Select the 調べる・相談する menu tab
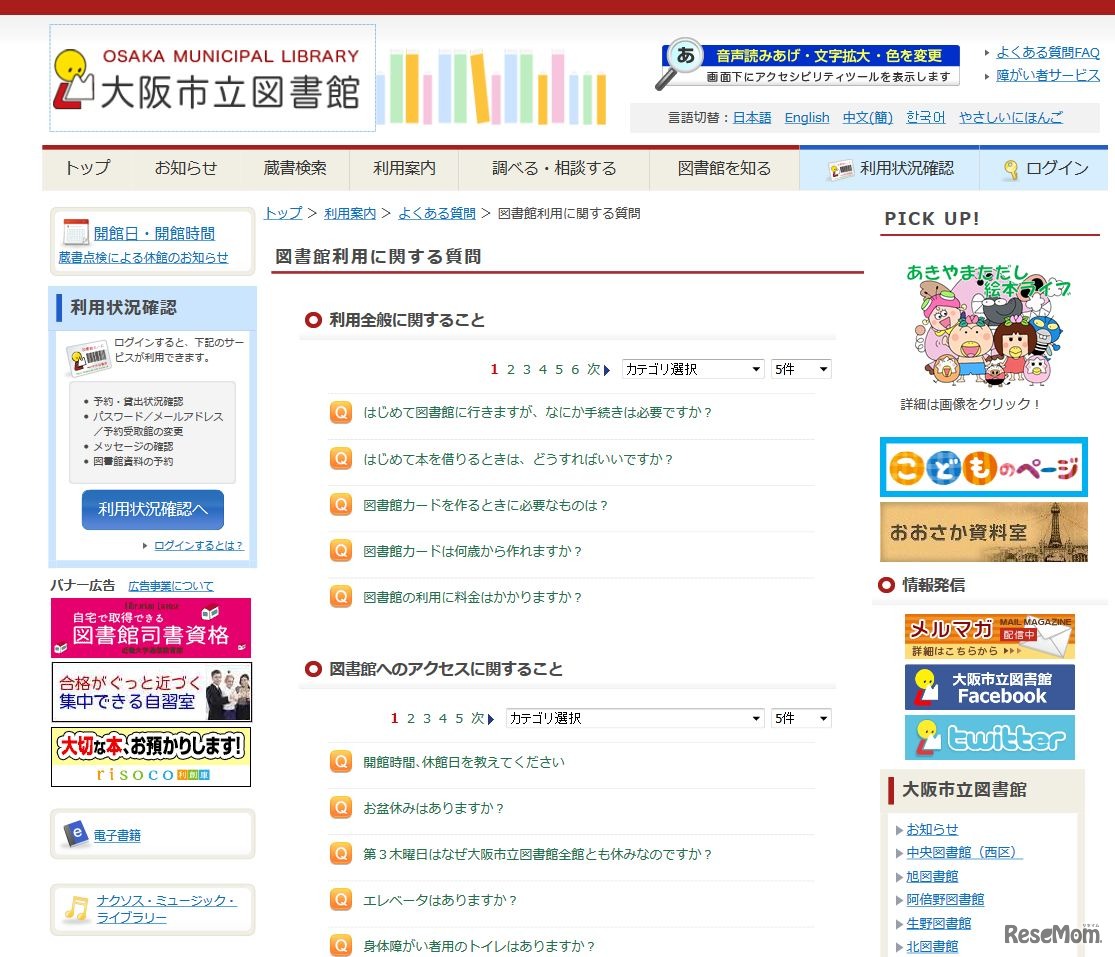The width and height of the screenshot is (1115, 957). (x=554, y=168)
